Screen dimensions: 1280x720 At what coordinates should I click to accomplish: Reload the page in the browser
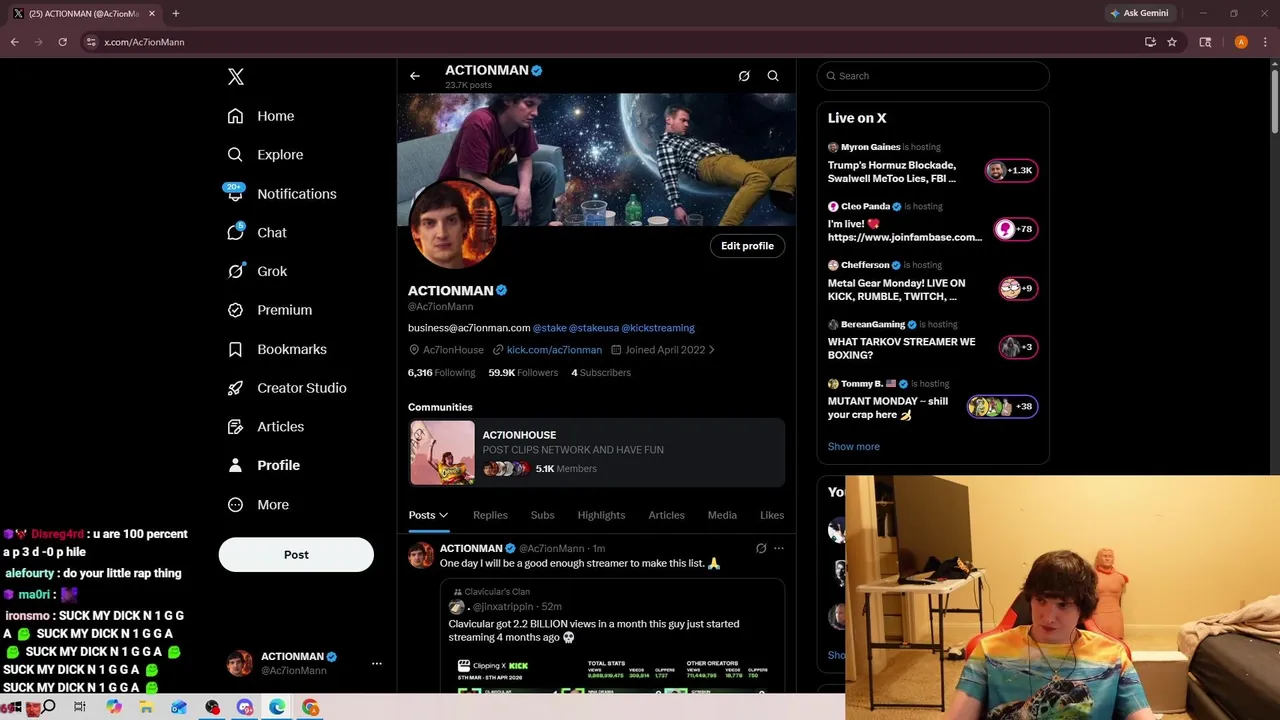(62, 42)
